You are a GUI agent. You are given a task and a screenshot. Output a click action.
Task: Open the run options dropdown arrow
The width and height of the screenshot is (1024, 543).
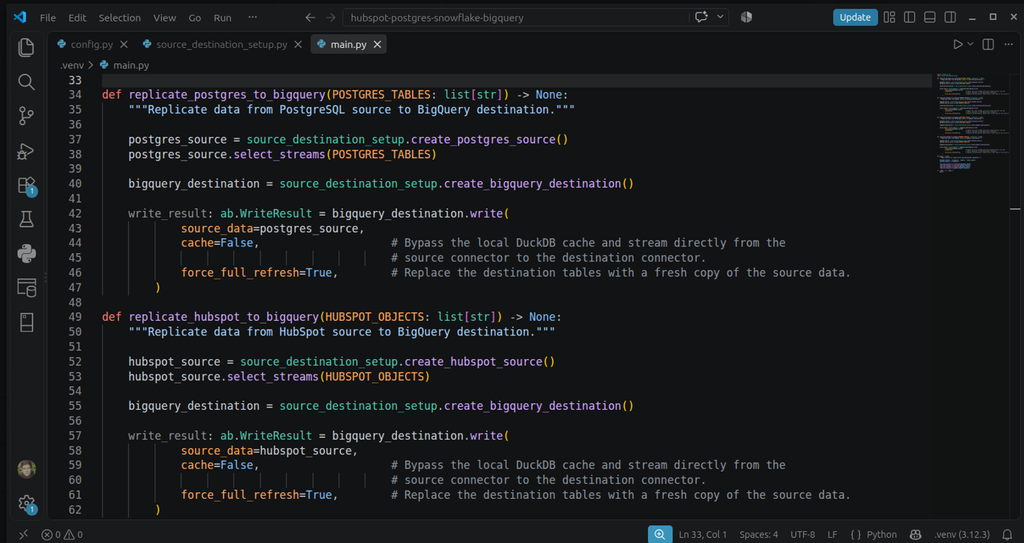click(970, 44)
